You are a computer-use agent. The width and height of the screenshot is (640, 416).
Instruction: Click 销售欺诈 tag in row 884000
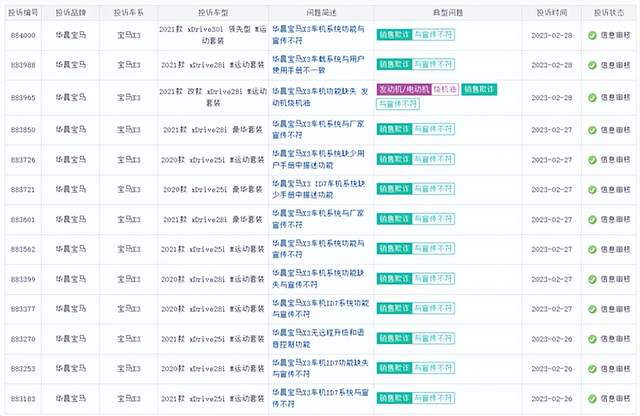pyautogui.click(x=393, y=35)
